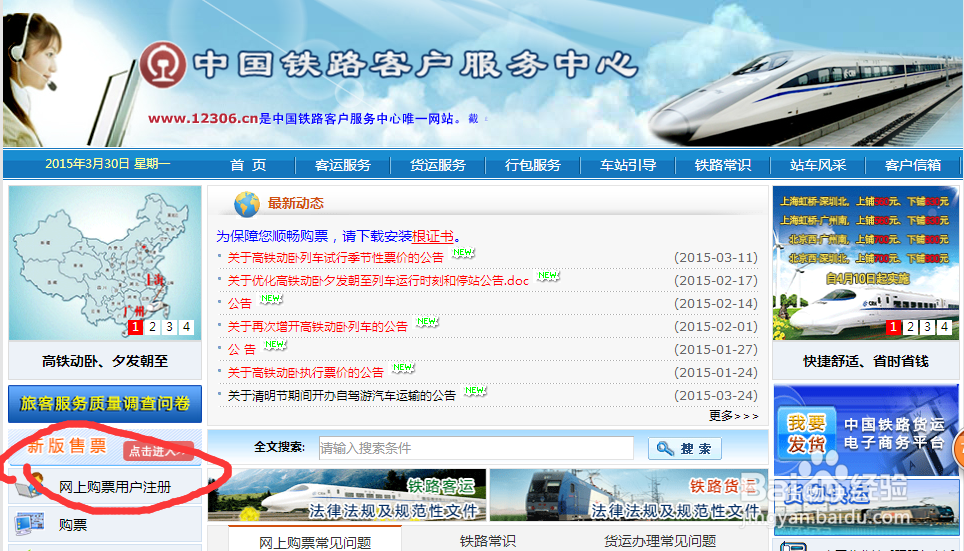Open the 客户信箱 menu
Image resolution: width=964 pixels, height=551 pixels.
click(x=912, y=165)
